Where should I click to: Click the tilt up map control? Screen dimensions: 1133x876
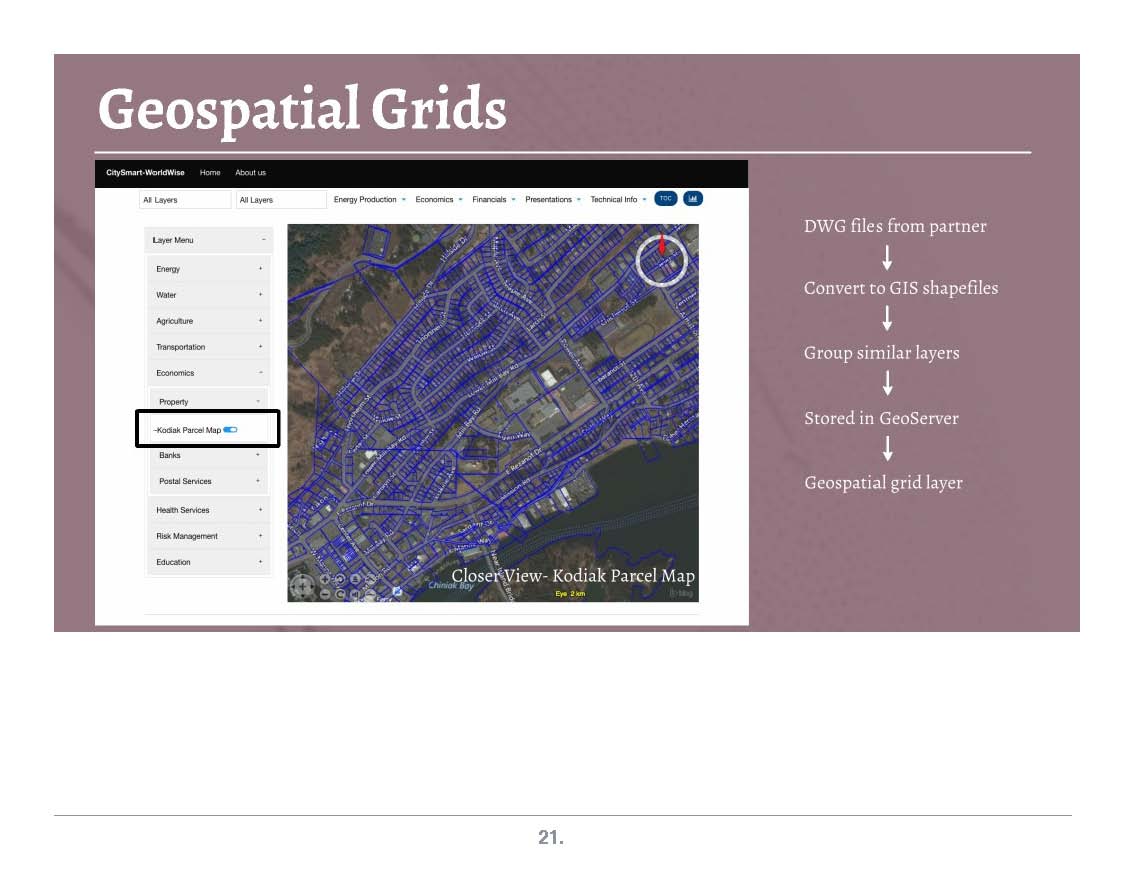click(x=356, y=579)
